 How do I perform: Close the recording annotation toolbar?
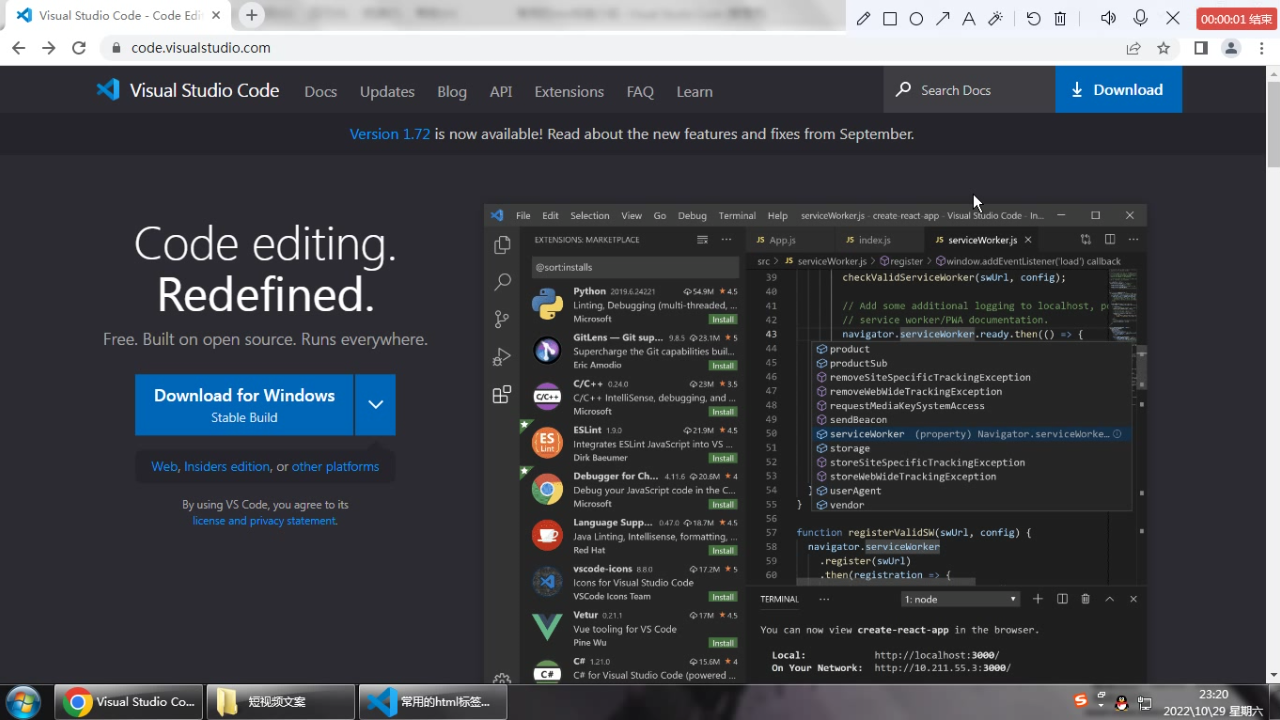pyautogui.click(x=1173, y=19)
